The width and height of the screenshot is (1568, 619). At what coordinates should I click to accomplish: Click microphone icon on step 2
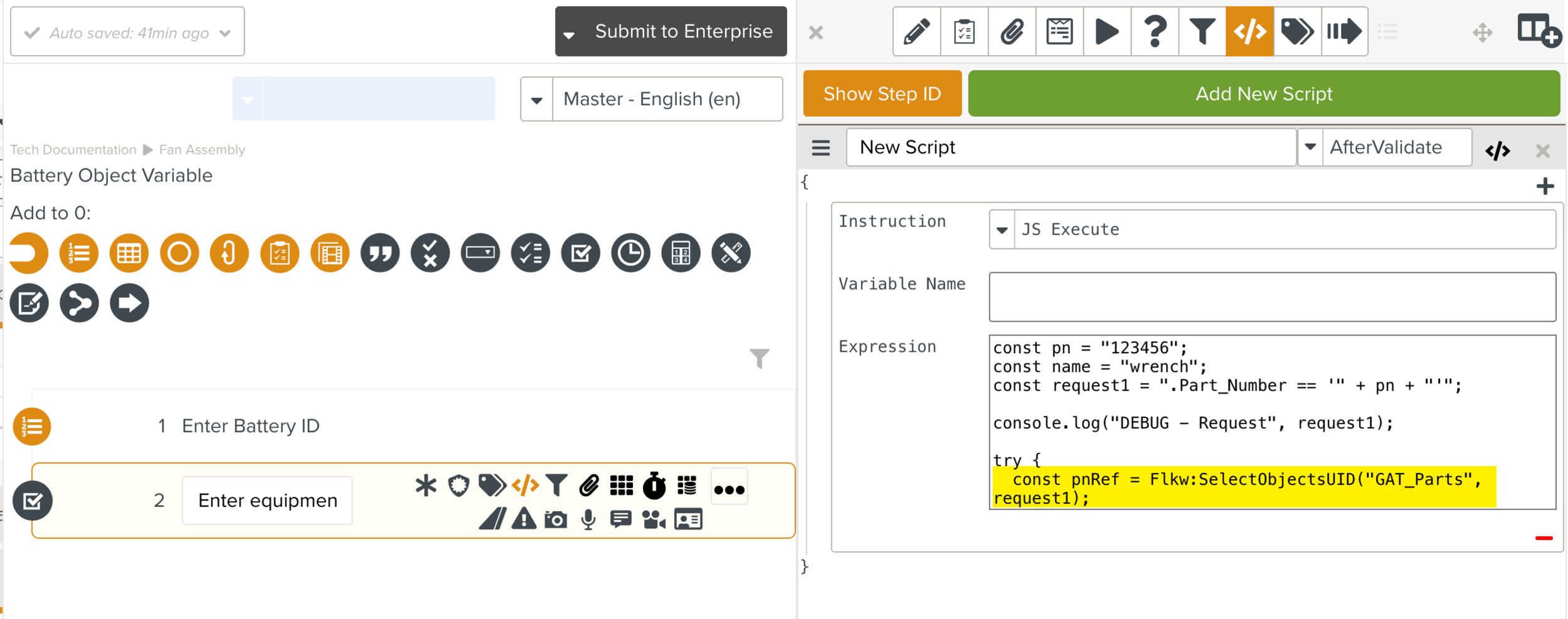(588, 519)
